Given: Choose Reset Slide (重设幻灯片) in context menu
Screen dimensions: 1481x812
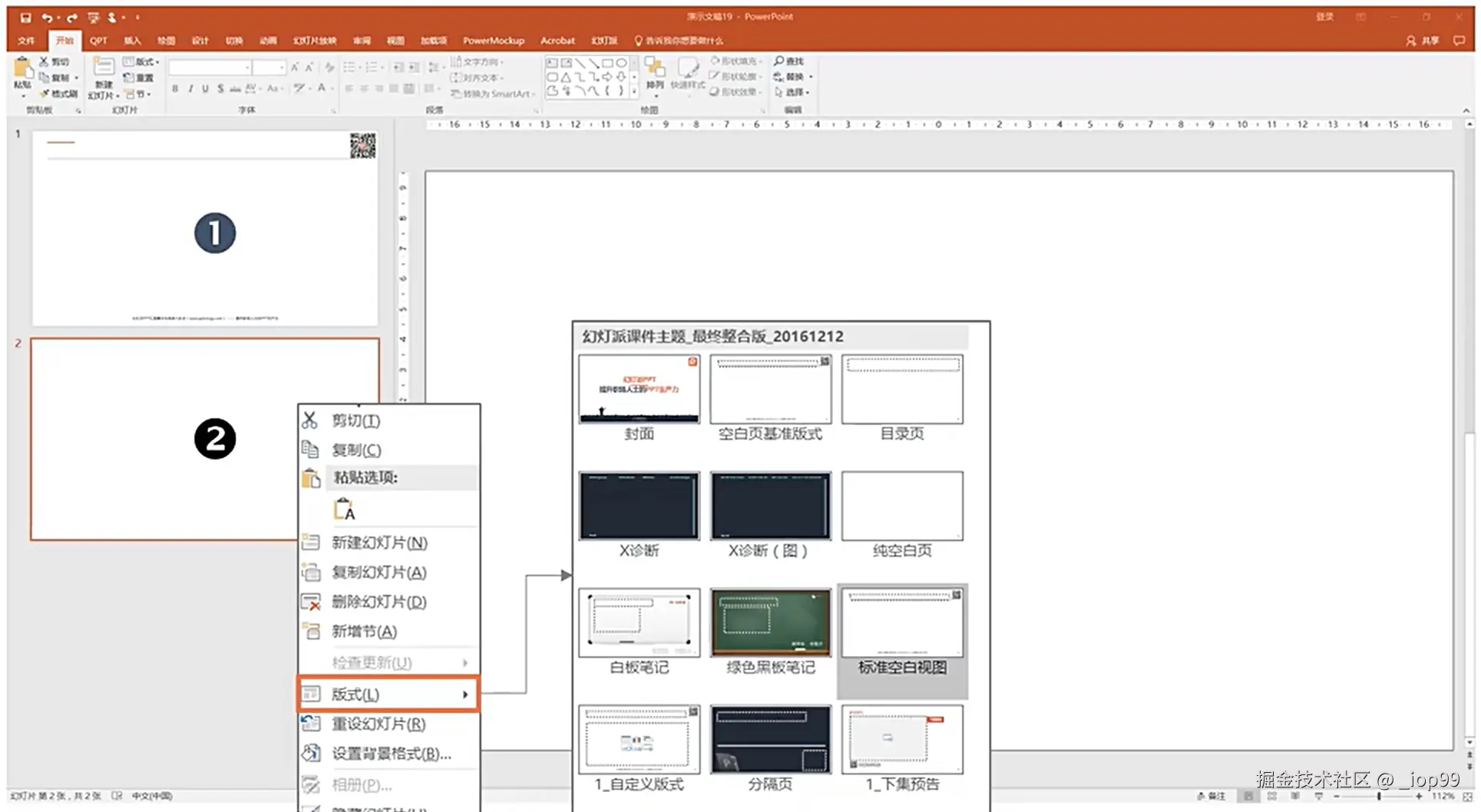Looking at the screenshot, I should click(388, 724).
